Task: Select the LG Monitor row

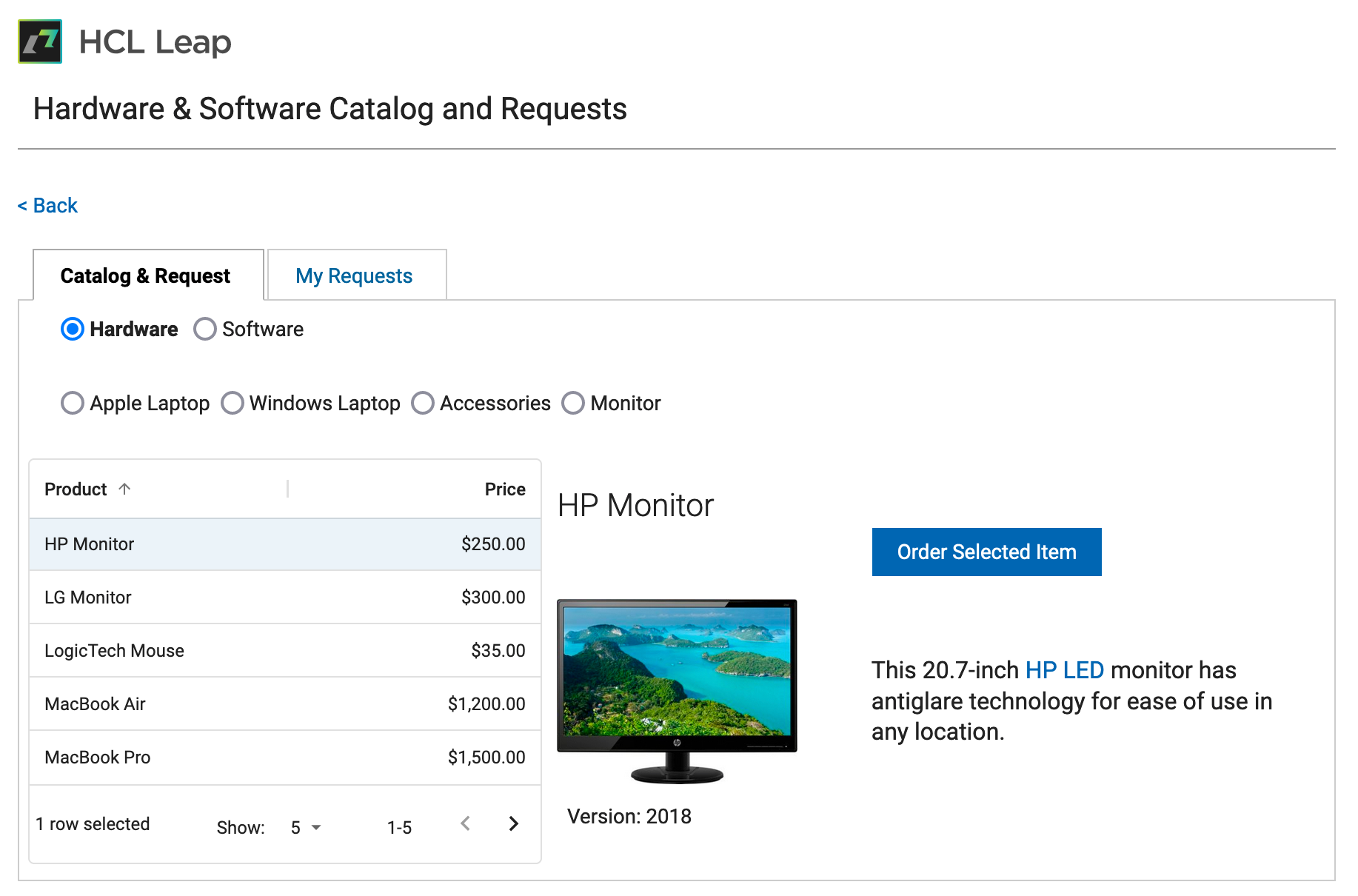Action: pos(285,598)
